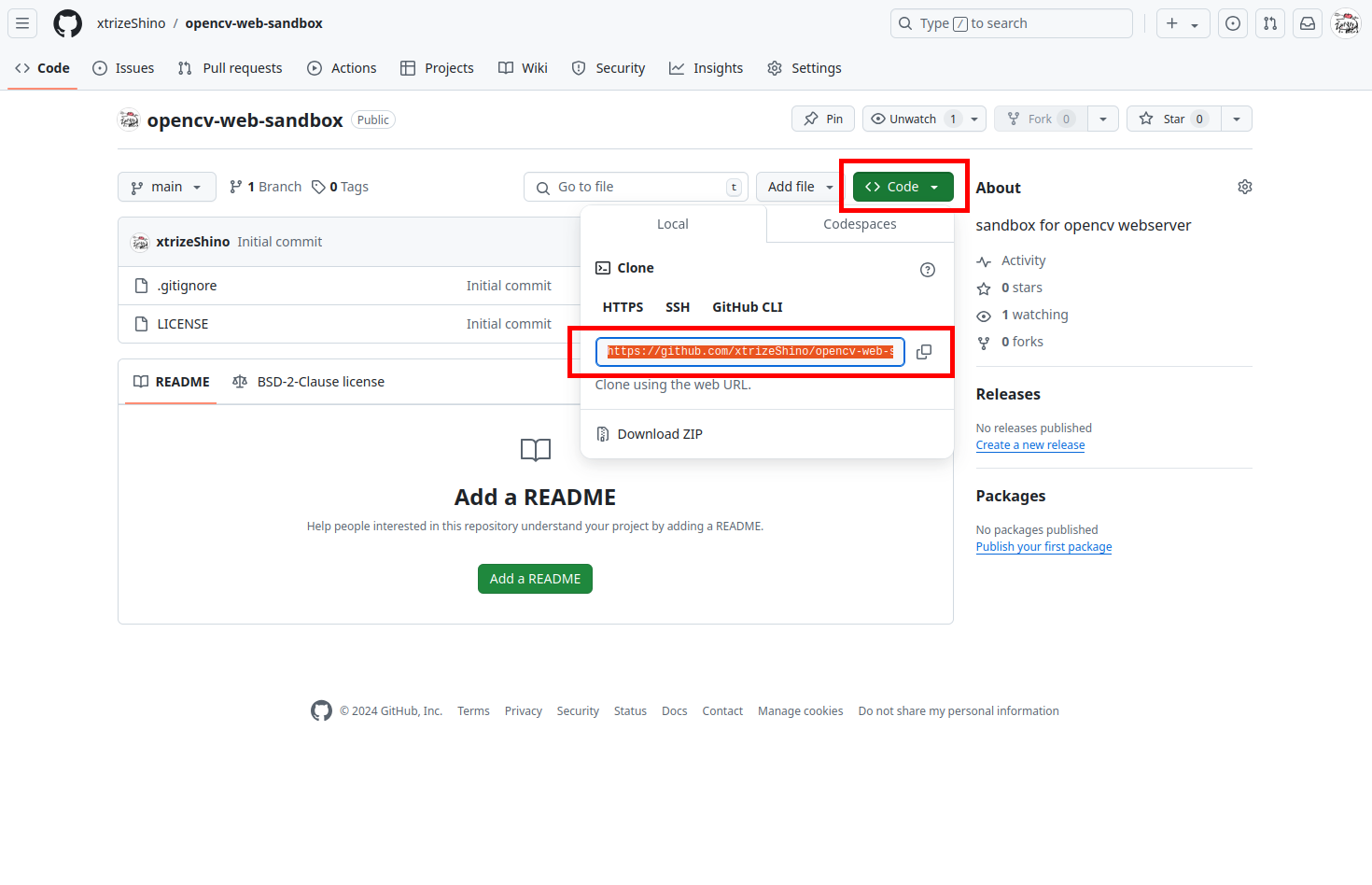
Task: Unwatch the opencv-web-sandbox repository
Action: click(x=912, y=119)
